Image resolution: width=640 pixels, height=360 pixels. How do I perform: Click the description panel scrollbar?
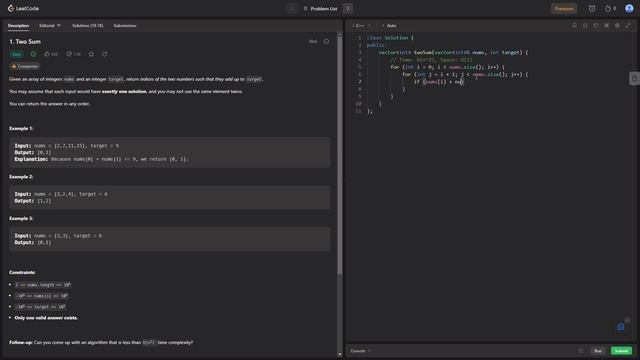pos(340,155)
